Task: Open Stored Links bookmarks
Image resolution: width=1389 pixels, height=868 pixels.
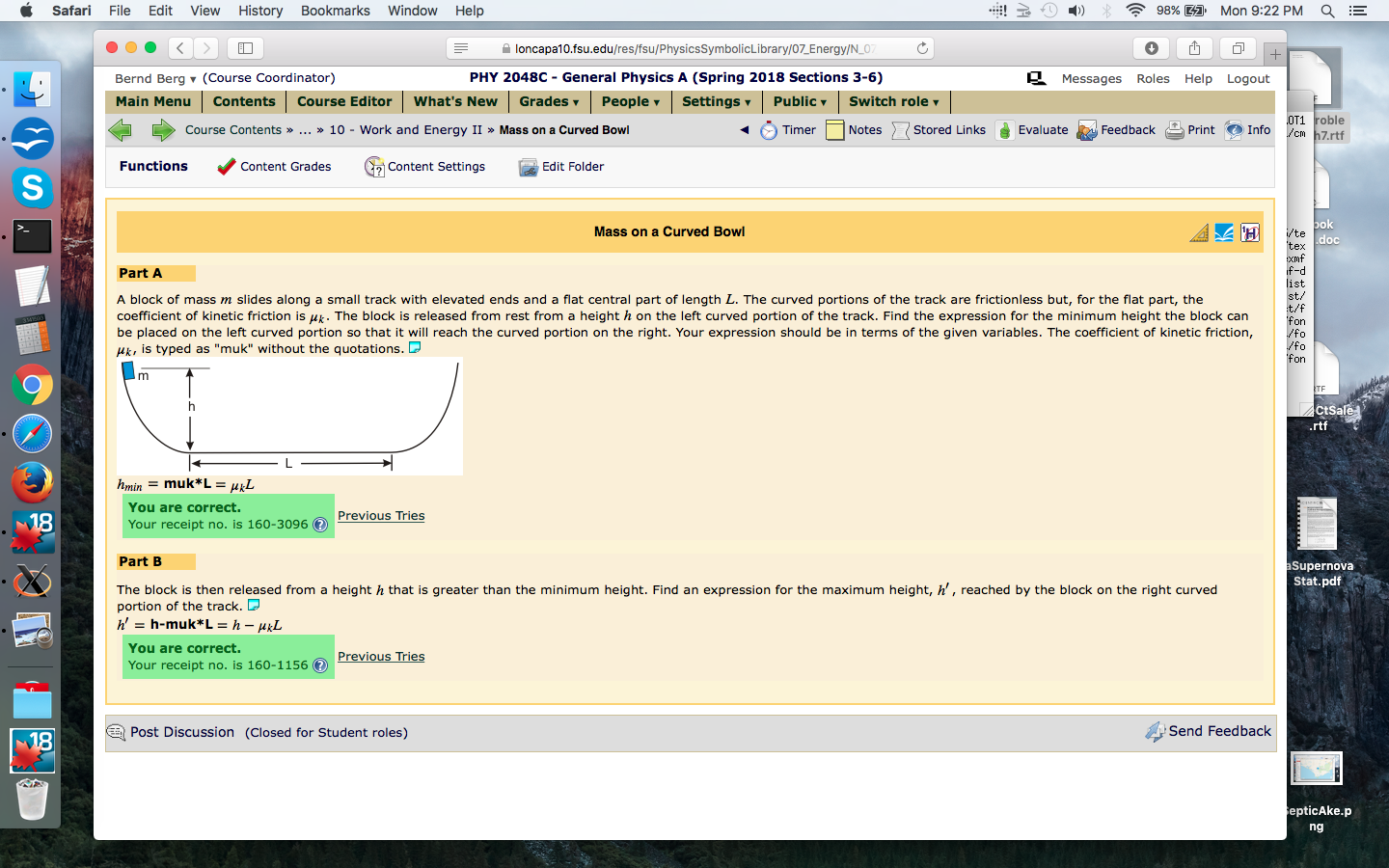Action: (x=939, y=130)
